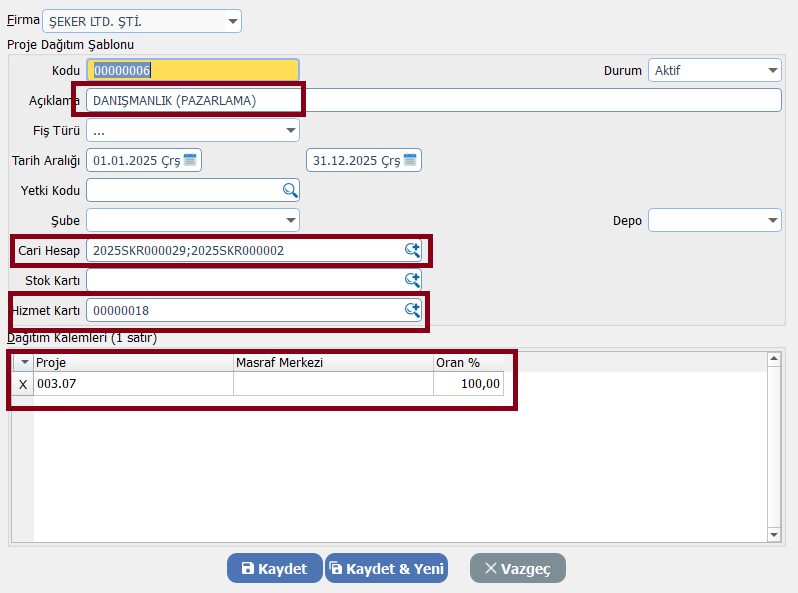Delete row 003.07 using the X marker
798x593 pixels.
click(x=23, y=384)
